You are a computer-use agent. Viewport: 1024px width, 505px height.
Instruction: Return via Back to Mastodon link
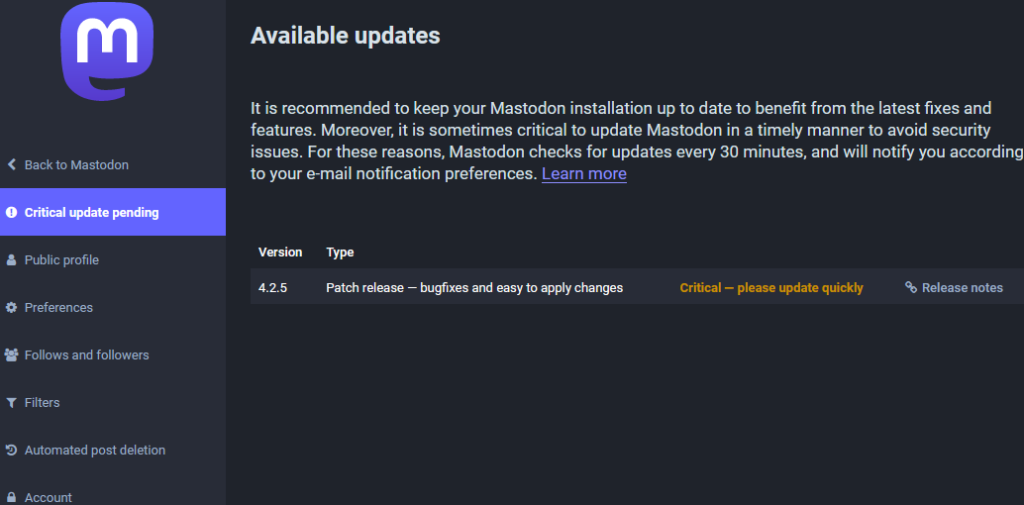coord(76,165)
